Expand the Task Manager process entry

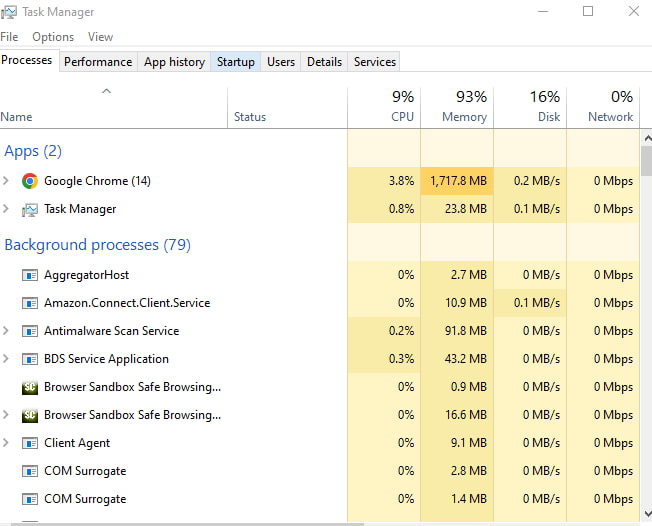[6, 209]
